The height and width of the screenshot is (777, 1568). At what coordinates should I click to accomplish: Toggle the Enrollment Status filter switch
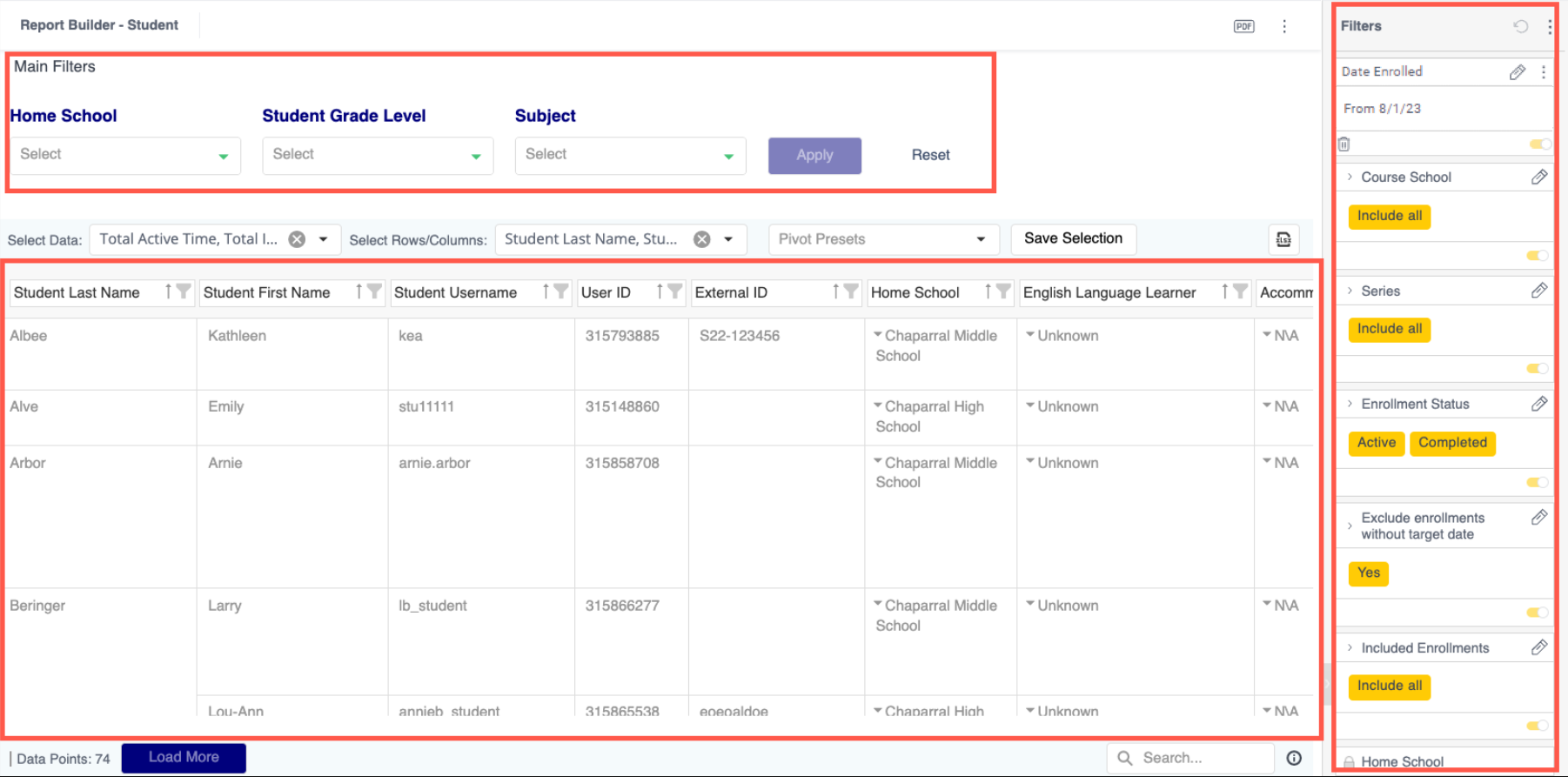(x=1538, y=483)
